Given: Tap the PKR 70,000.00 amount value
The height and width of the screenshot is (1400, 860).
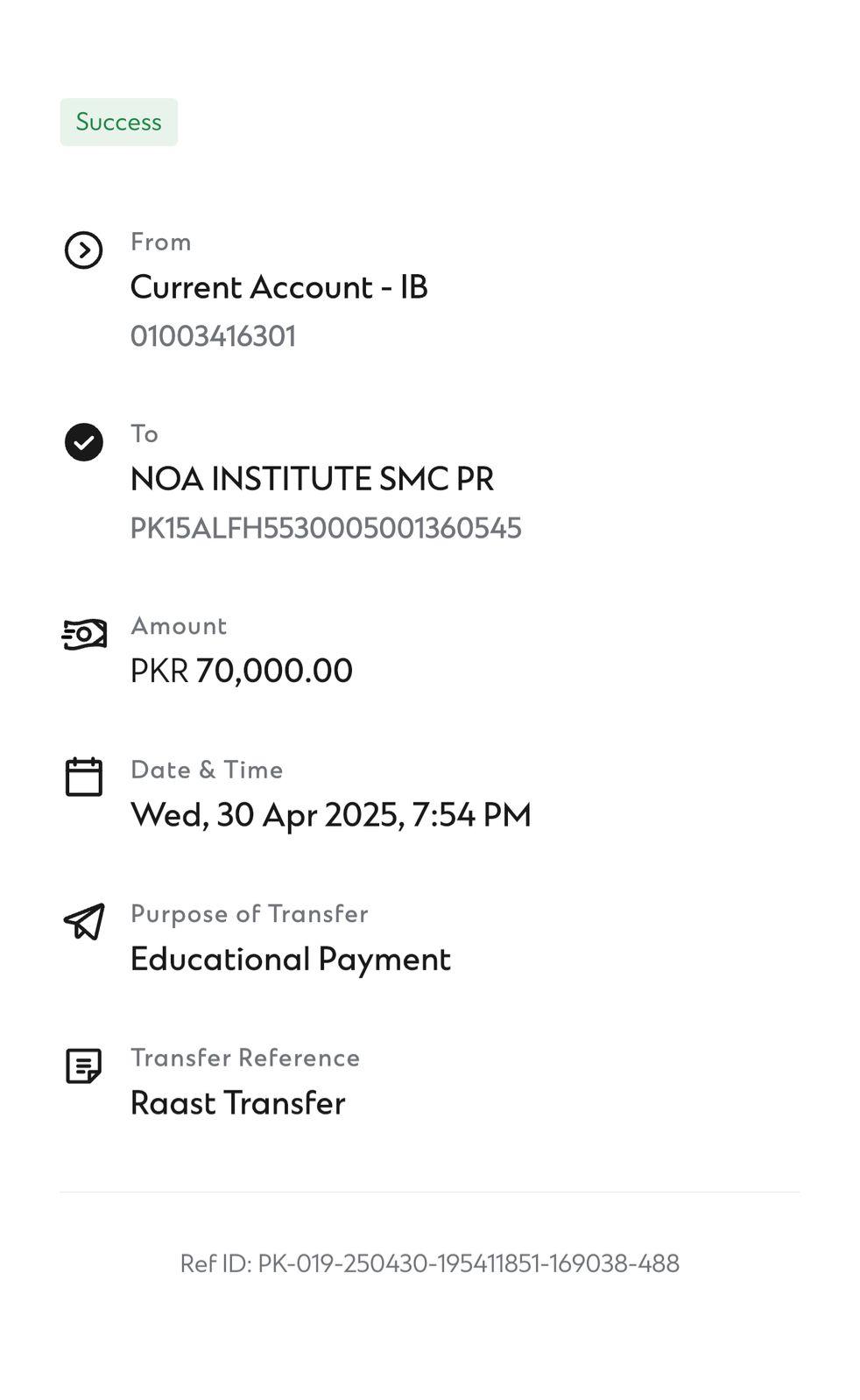Looking at the screenshot, I should [x=242, y=671].
